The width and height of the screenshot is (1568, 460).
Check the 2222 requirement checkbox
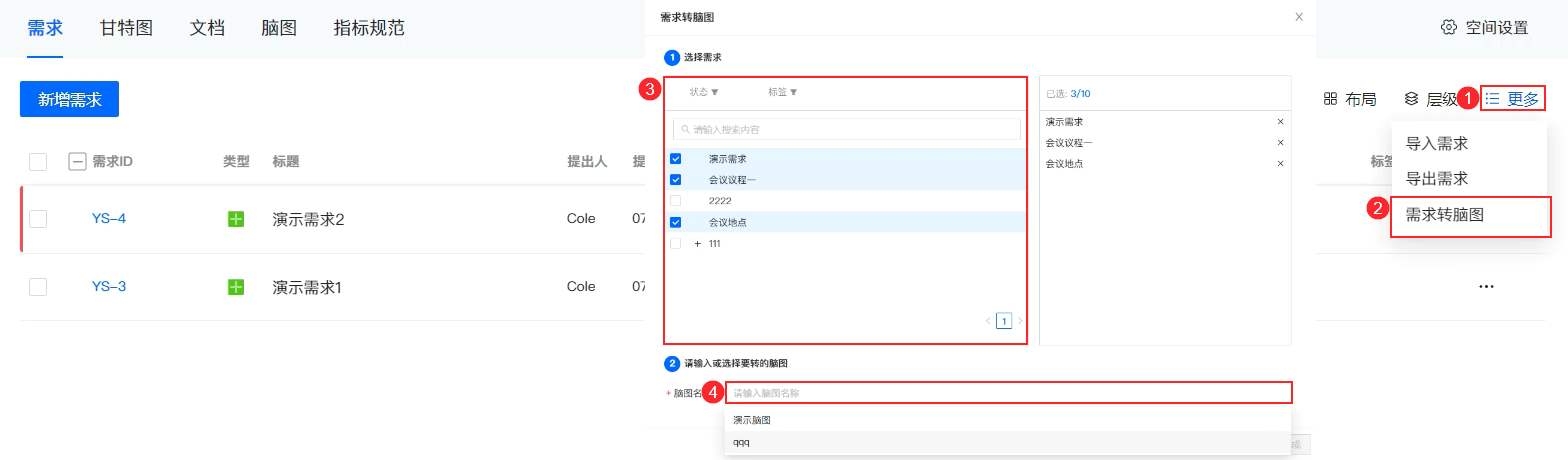click(x=676, y=201)
